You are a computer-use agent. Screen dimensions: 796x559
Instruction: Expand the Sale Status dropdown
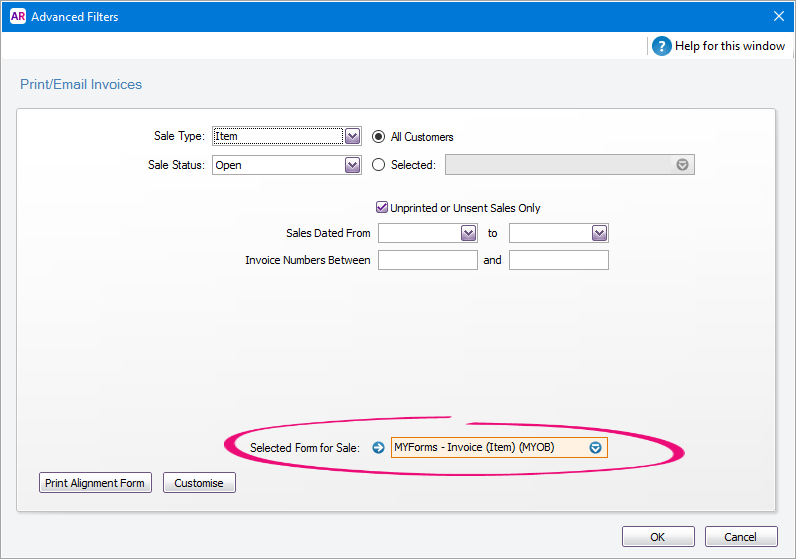point(352,165)
